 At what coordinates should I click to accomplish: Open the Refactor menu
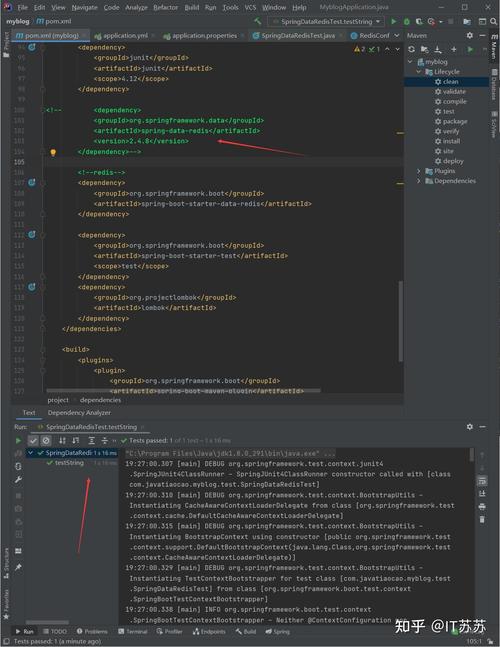165,7
